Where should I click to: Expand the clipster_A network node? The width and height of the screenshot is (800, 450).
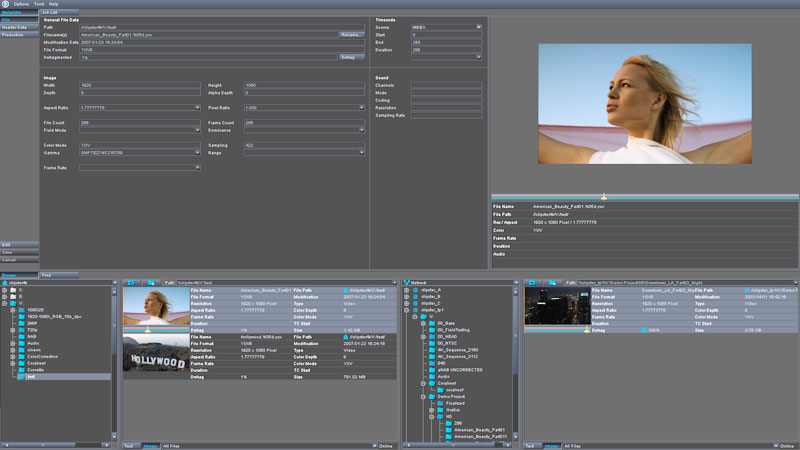click(407, 289)
